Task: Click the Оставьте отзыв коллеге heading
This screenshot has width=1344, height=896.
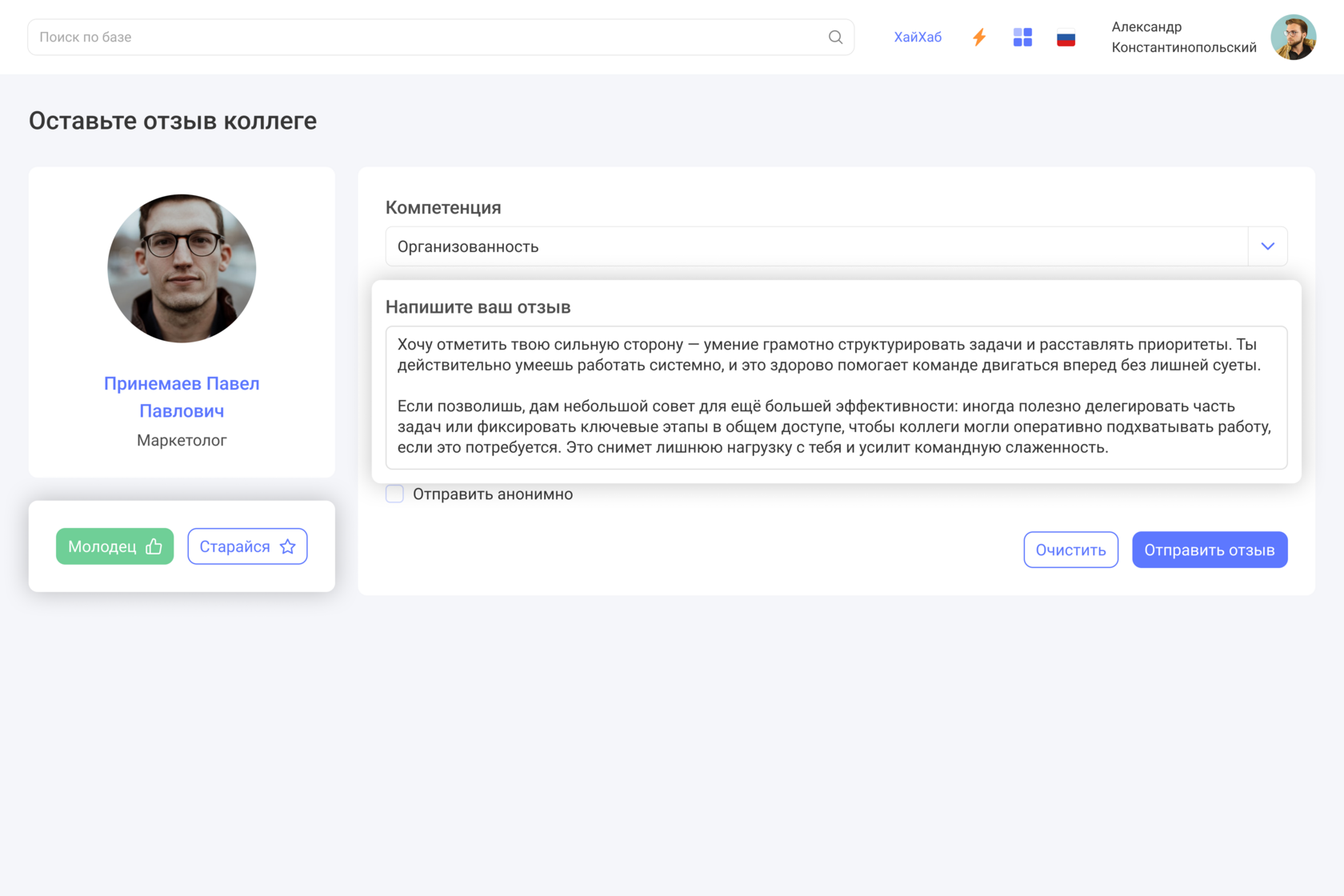Action: point(173,121)
